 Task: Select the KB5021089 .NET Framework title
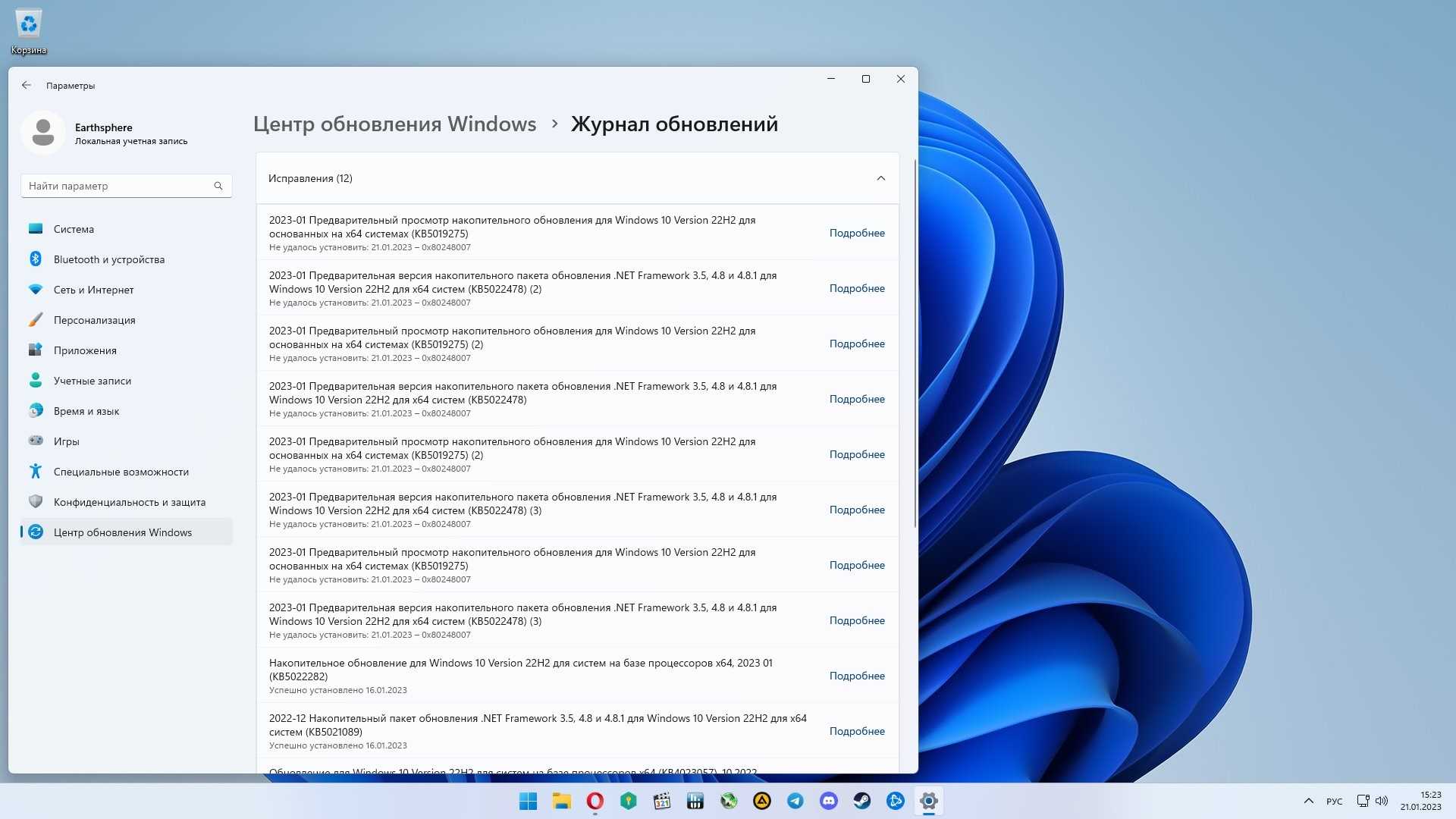click(538, 725)
